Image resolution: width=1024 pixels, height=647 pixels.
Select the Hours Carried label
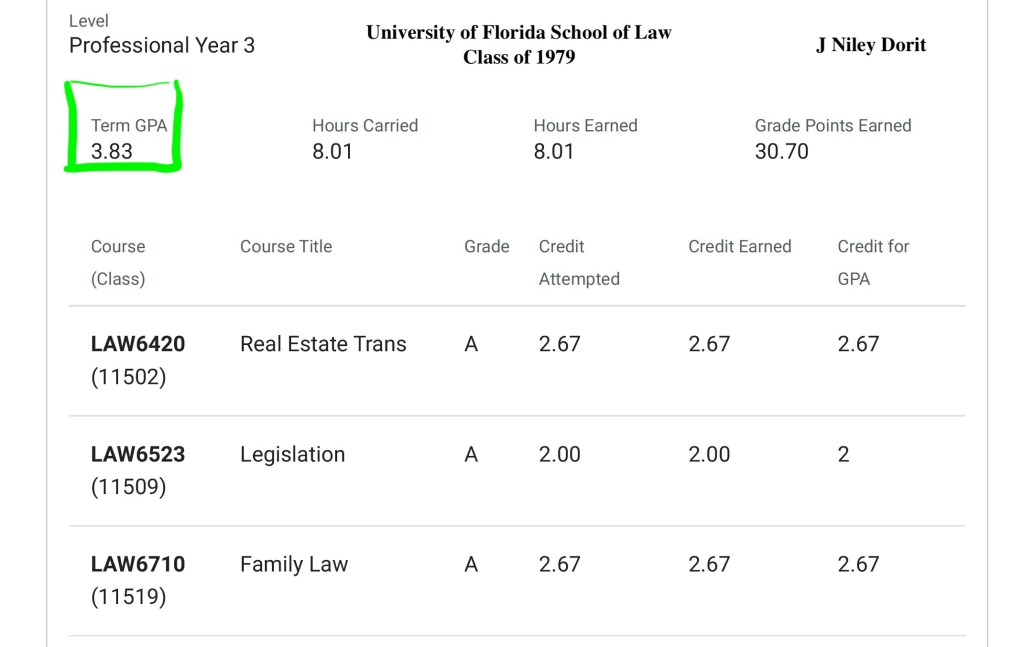tap(365, 126)
